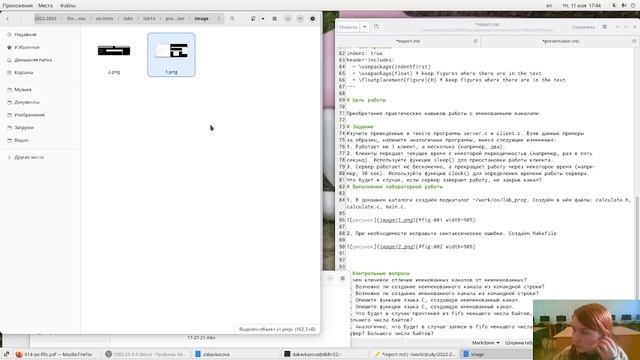Click settings gear in background window
640x360 pixels.
(342, 278)
